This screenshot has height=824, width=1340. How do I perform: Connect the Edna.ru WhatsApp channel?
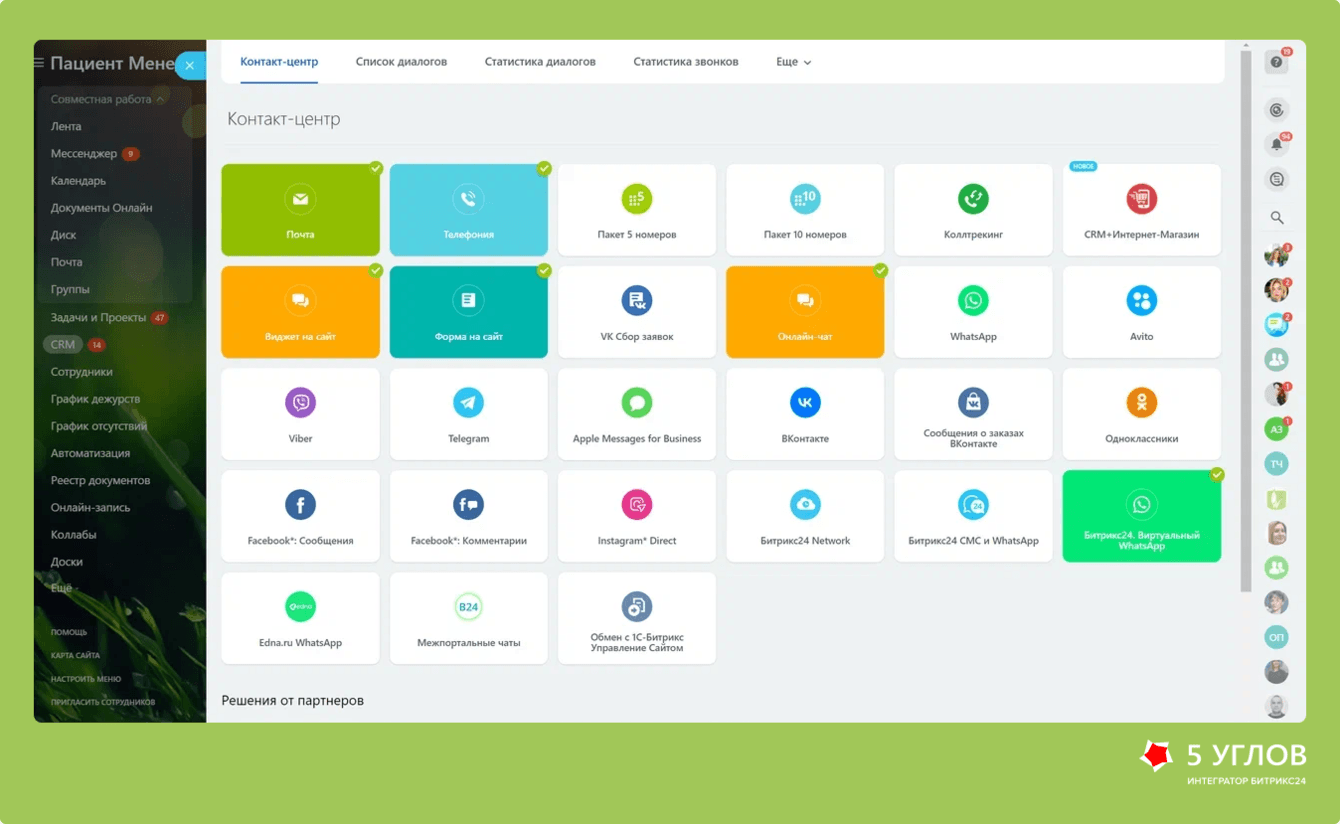point(300,618)
